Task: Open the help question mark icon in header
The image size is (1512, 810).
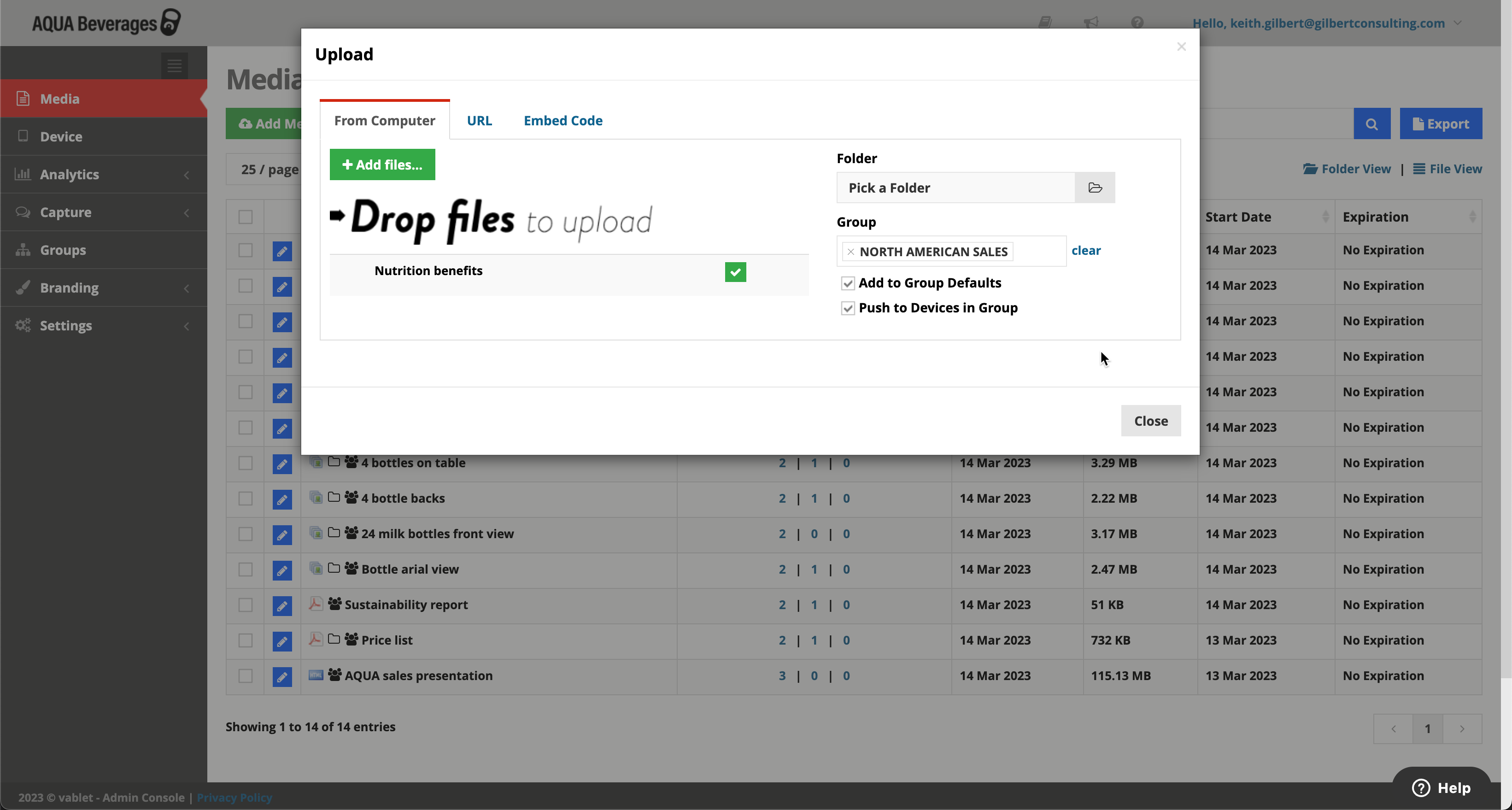Action: click(x=1137, y=22)
